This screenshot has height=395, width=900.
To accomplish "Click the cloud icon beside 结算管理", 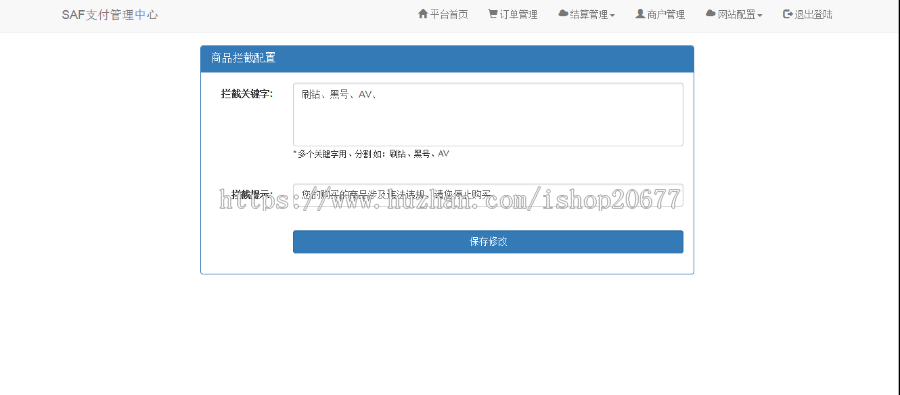I will pyautogui.click(x=563, y=14).
